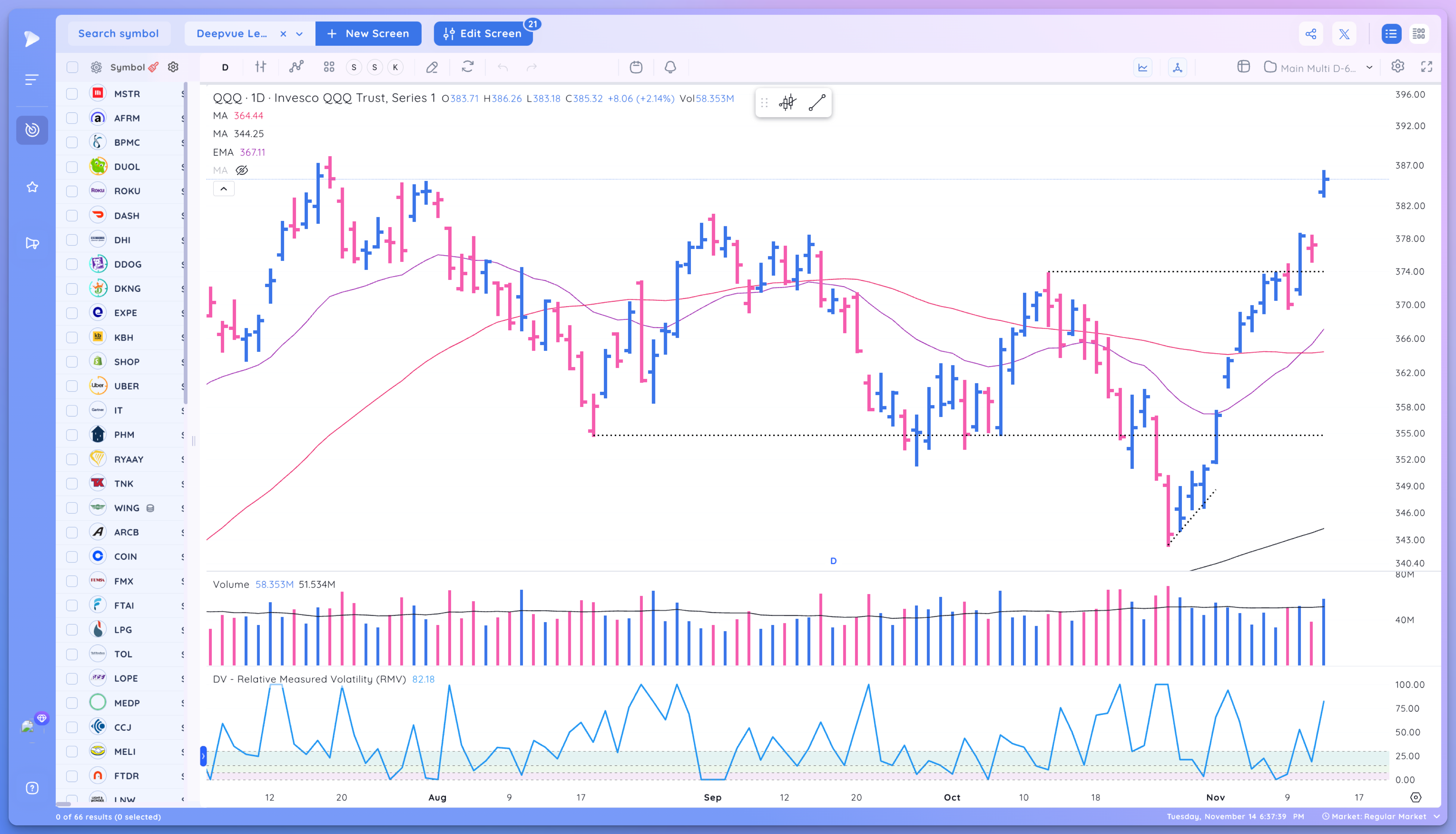Tick the checkbox for MELI

pyautogui.click(x=72, y=751)
